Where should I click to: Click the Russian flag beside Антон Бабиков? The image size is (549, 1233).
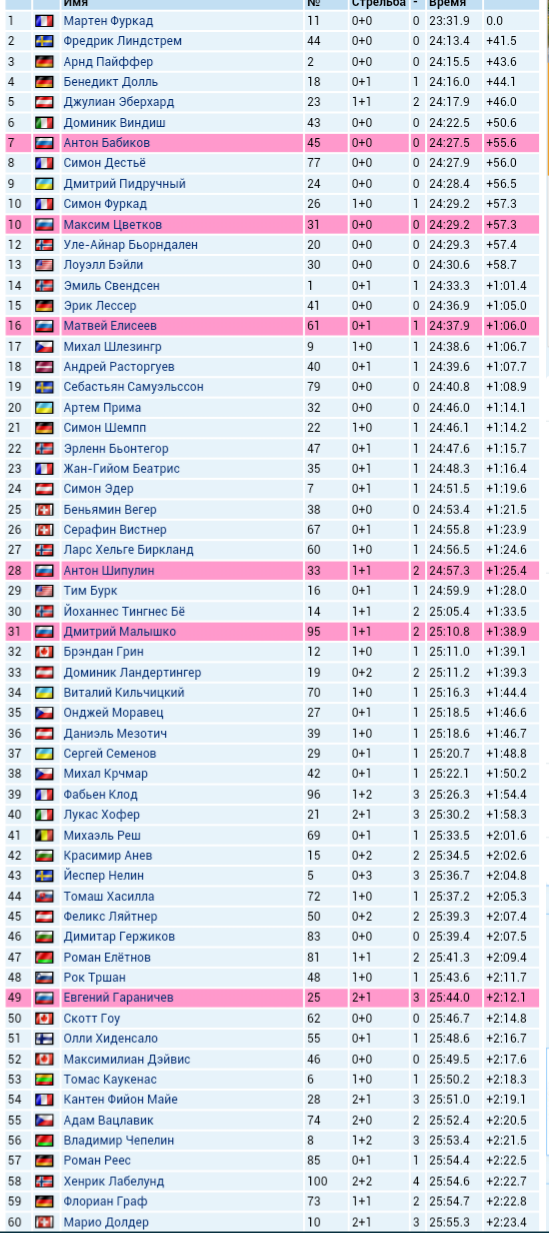[x=44, y=143]
